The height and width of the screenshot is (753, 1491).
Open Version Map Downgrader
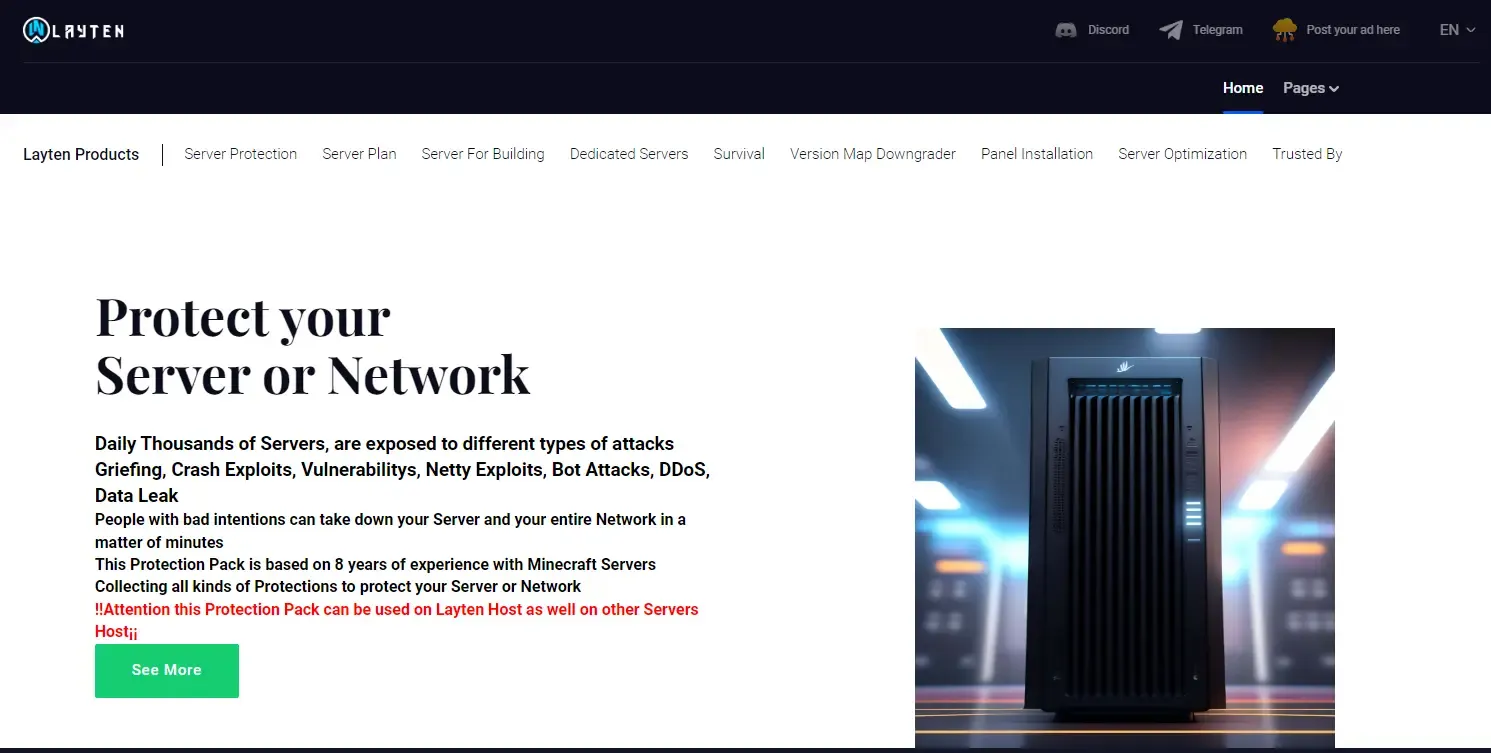click(x=873, y=154)
